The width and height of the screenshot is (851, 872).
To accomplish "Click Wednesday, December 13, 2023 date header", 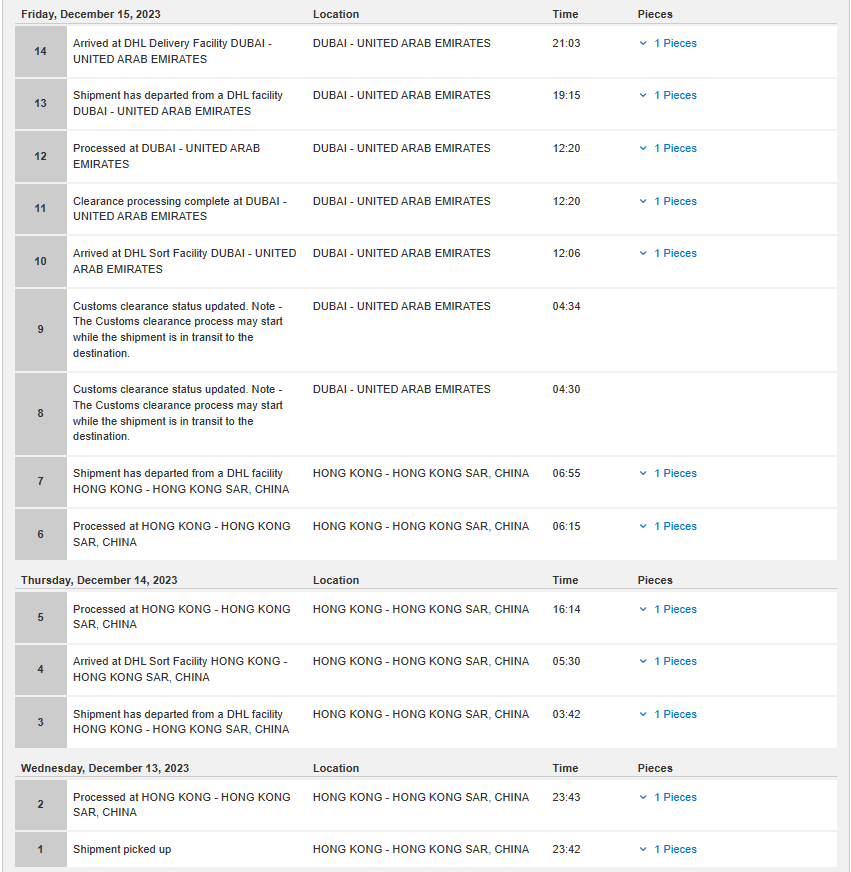I will coord(105,769).
